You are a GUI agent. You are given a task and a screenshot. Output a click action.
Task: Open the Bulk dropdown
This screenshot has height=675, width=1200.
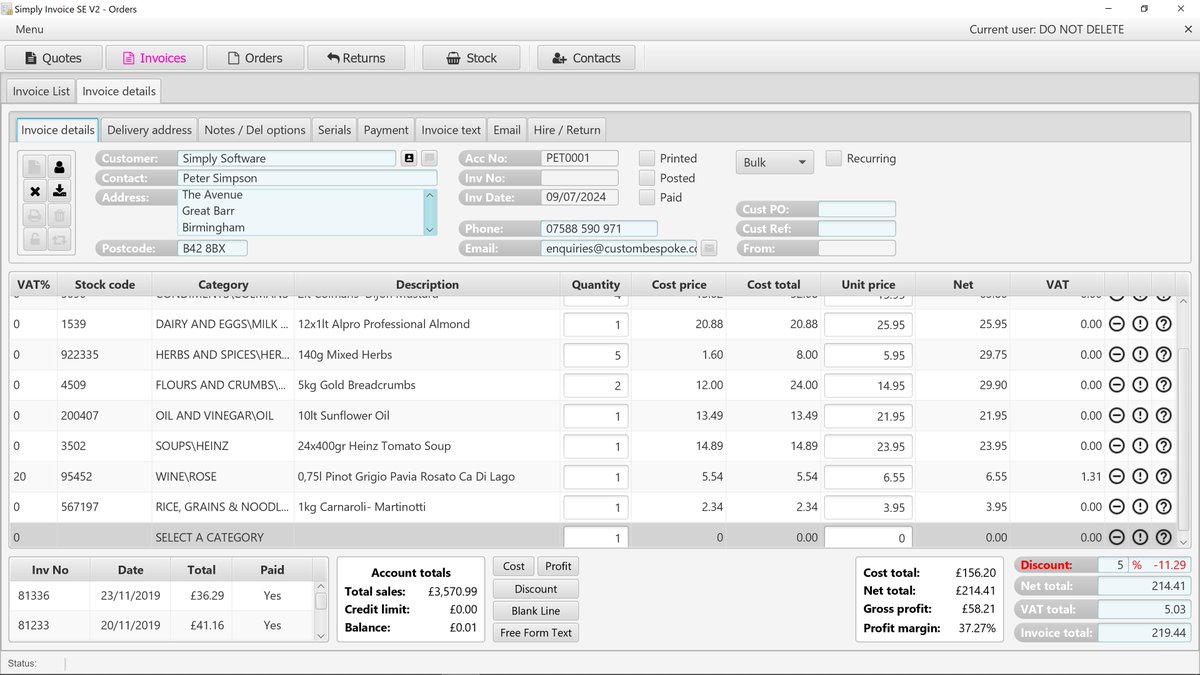(775, 162)
